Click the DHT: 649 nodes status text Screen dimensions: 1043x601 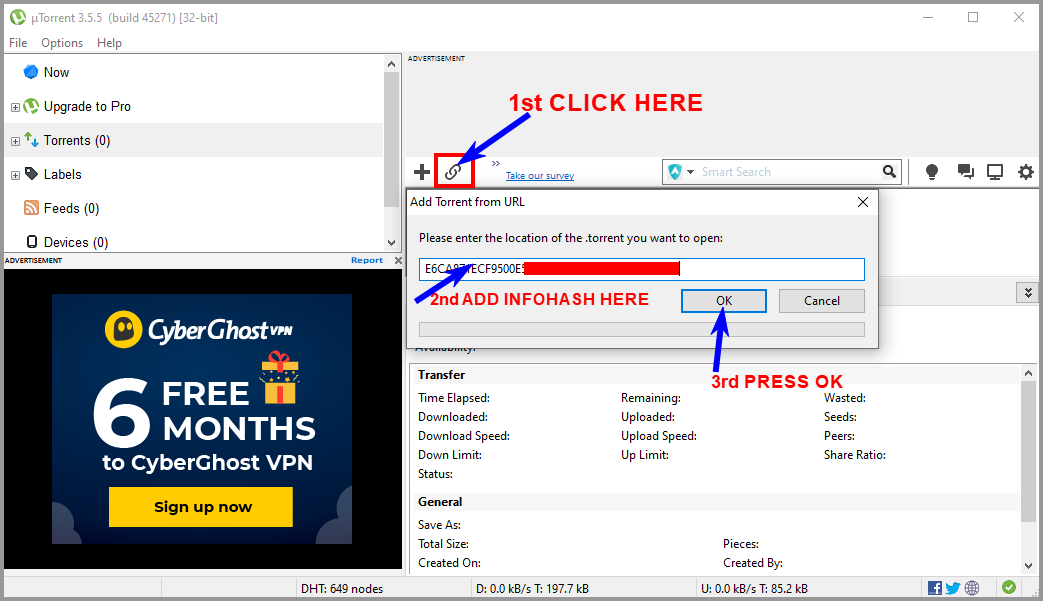pos(342,588)
